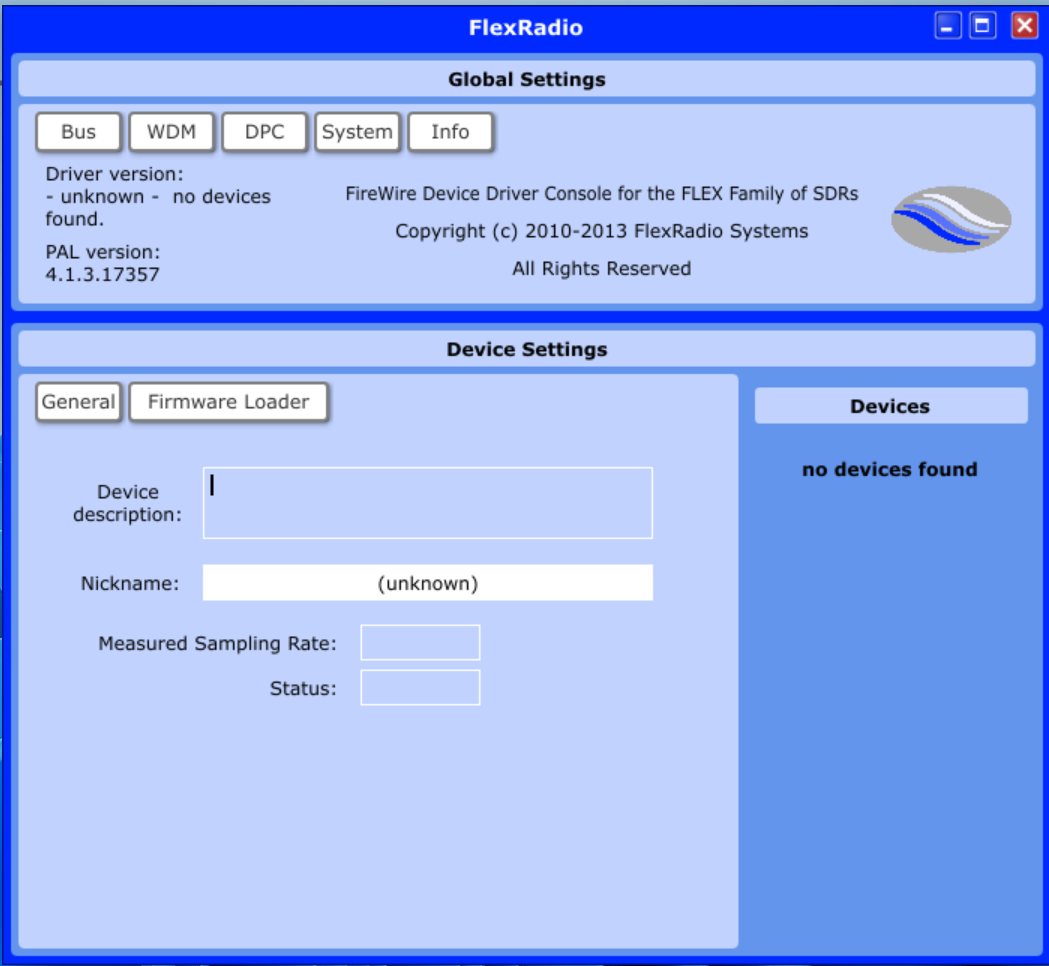Viewport: 1049px width, 966px height.
Task: Open the System tab
Action: click(357, 132)
